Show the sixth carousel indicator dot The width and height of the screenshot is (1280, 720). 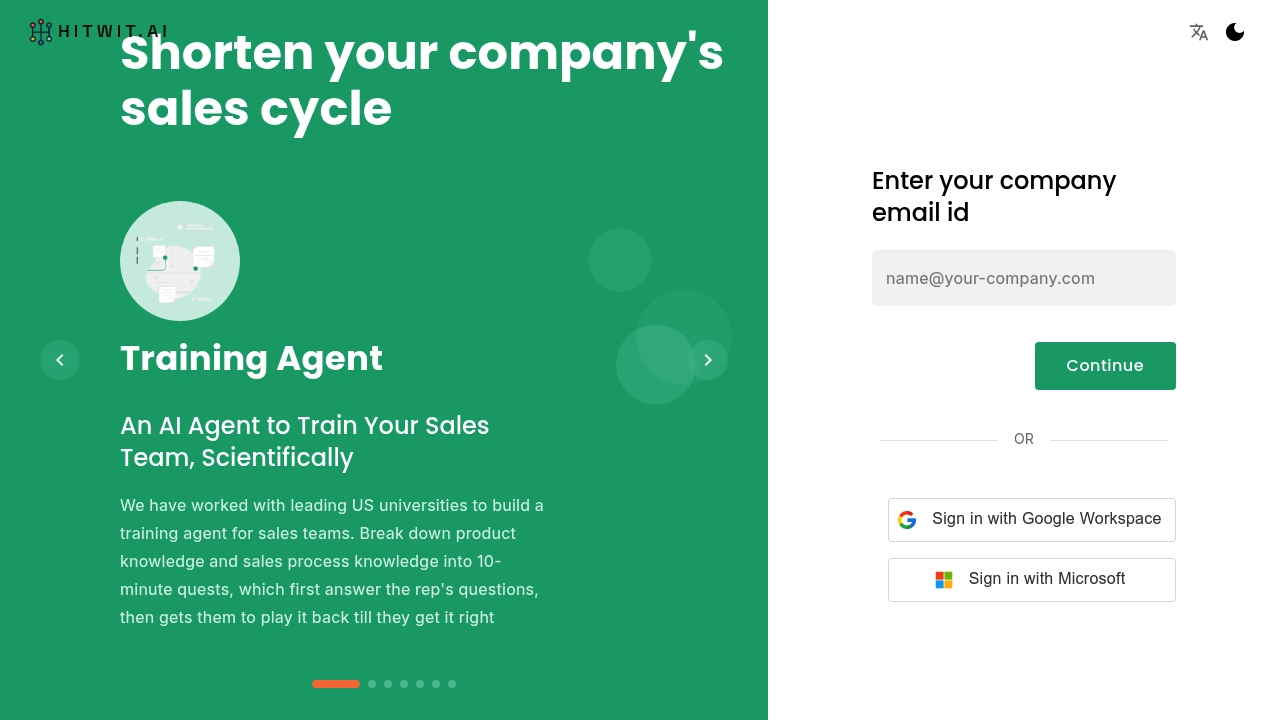click(x=436, y=684)
